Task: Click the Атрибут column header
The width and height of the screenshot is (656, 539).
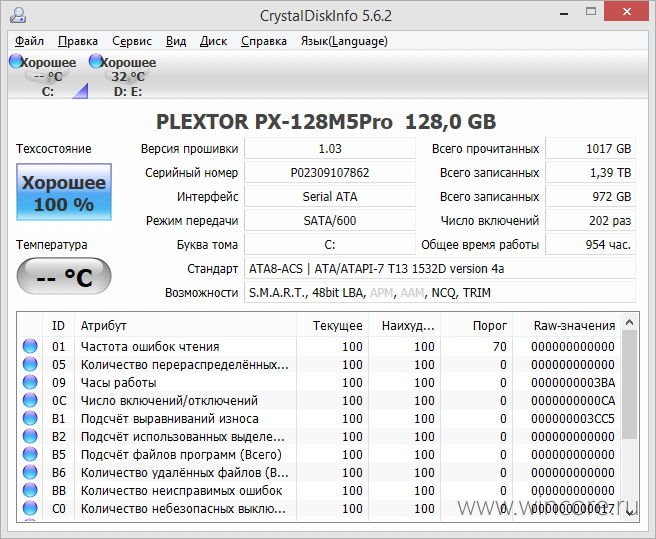Action: 186,326
